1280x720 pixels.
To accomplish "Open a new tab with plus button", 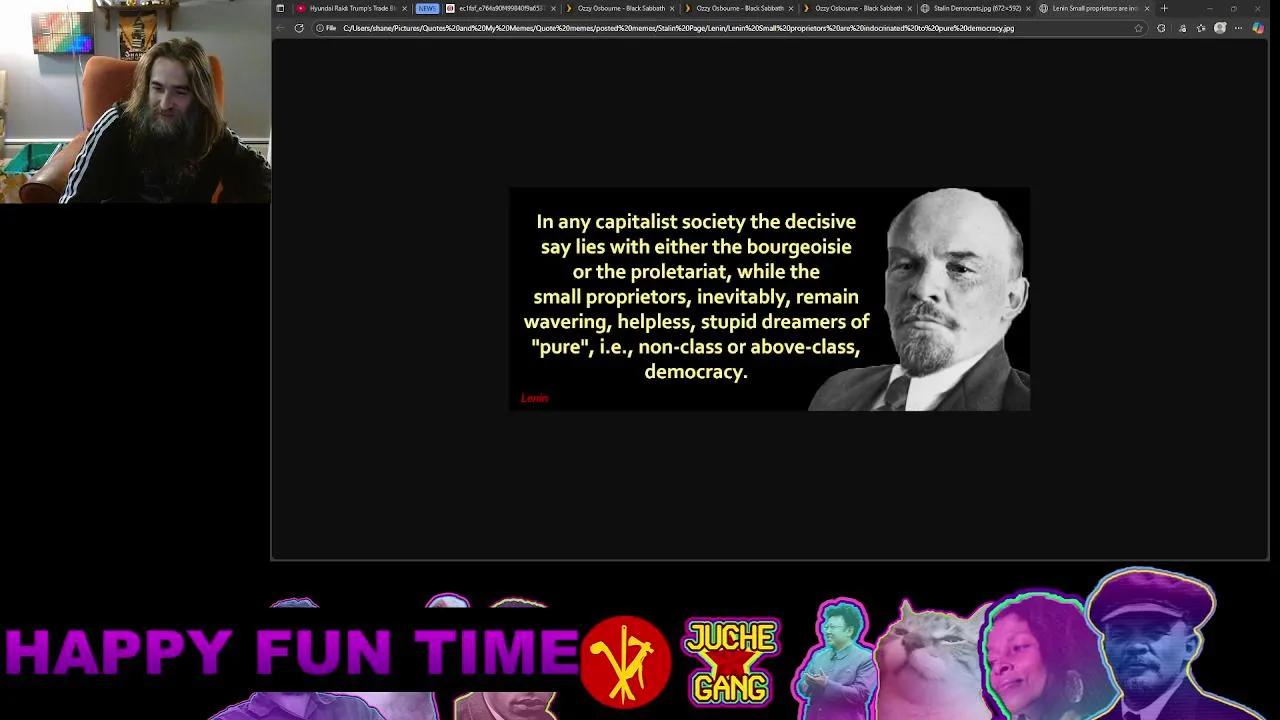I will 1164,8.
